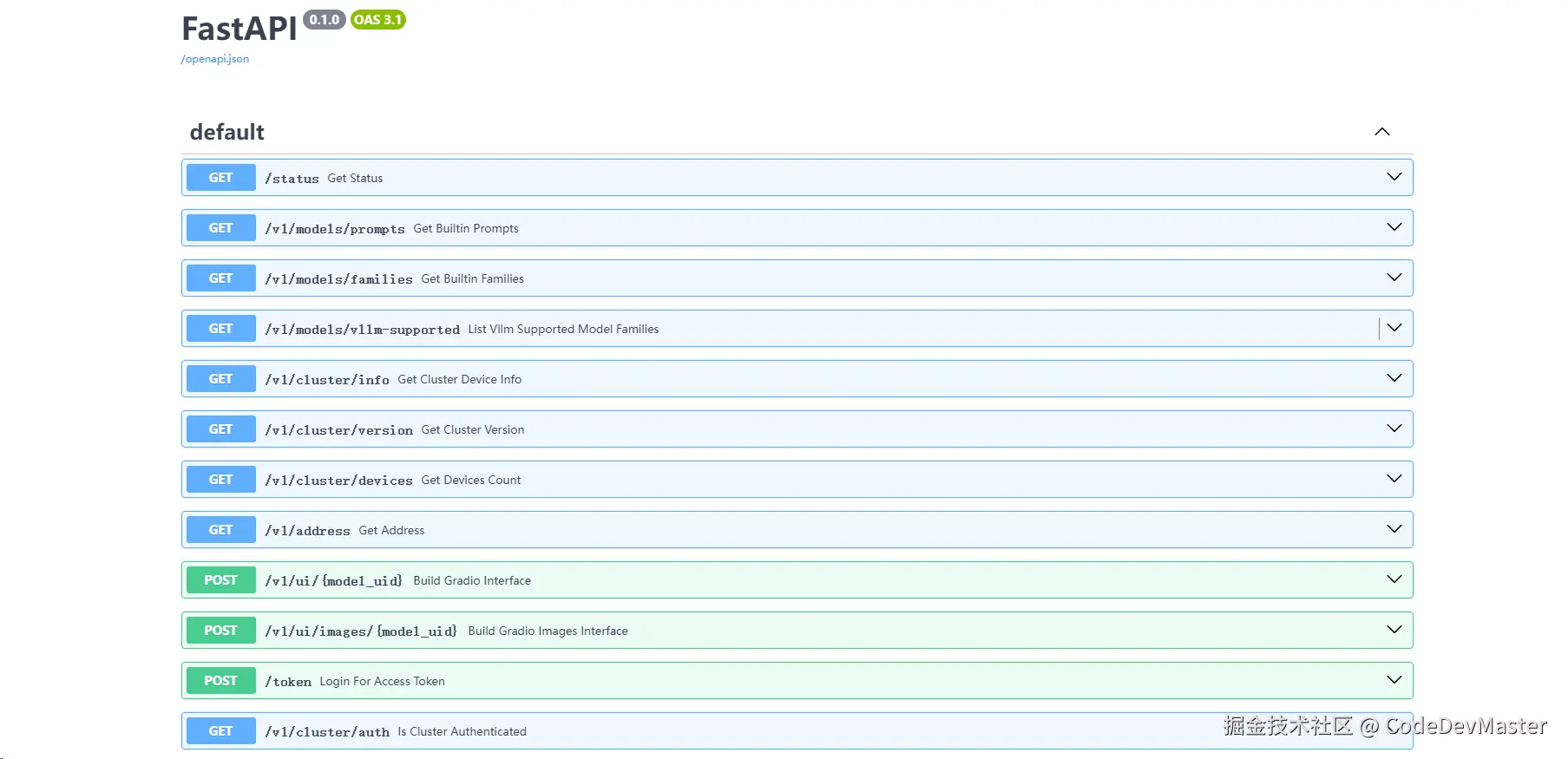Click the default section heading
The width and height of the screenshot is (1568, 759).
tap(227, 132)
